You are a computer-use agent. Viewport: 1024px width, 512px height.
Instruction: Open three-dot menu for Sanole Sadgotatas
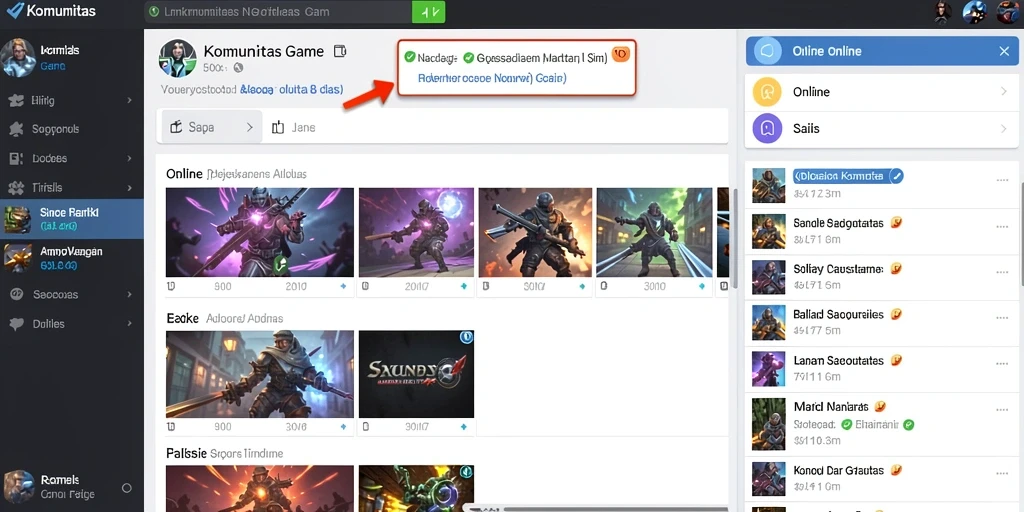click(x=1002, y=227)
